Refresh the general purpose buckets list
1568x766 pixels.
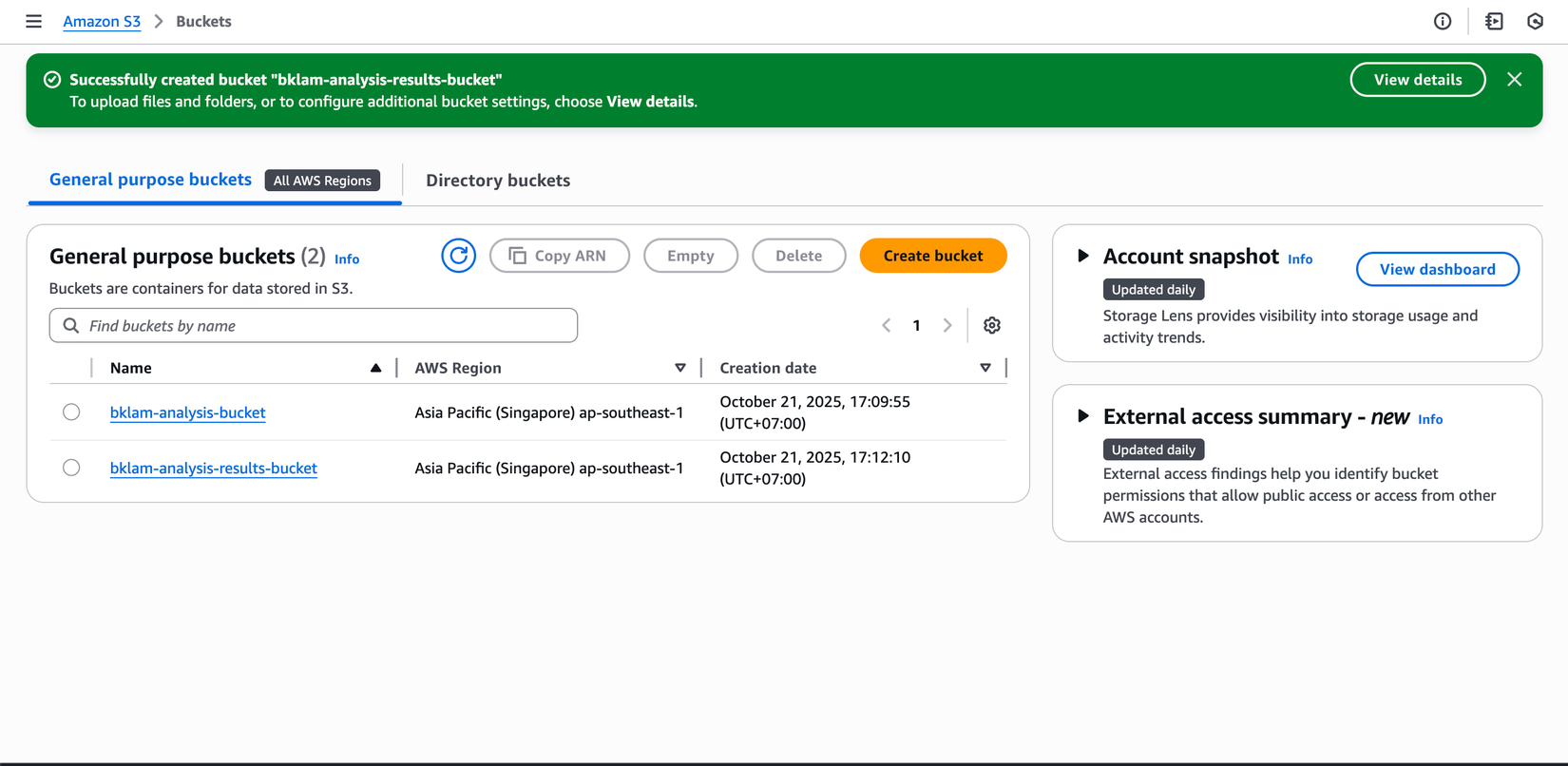[458, 256]
